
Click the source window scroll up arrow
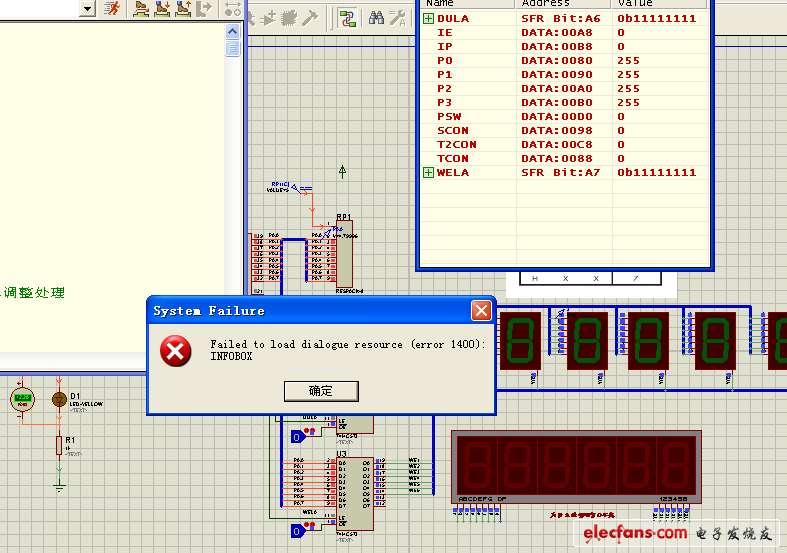[x=232, y=32]
